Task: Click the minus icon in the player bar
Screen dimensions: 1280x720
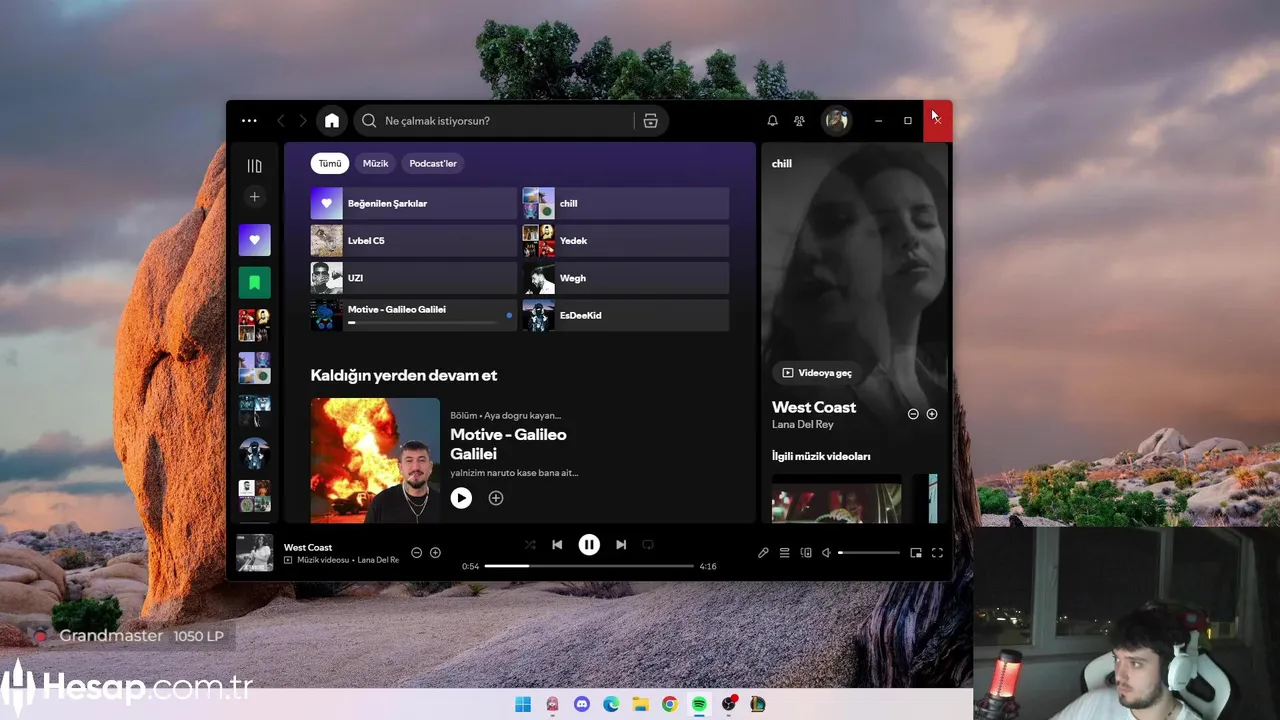Action: coord(417,553)
